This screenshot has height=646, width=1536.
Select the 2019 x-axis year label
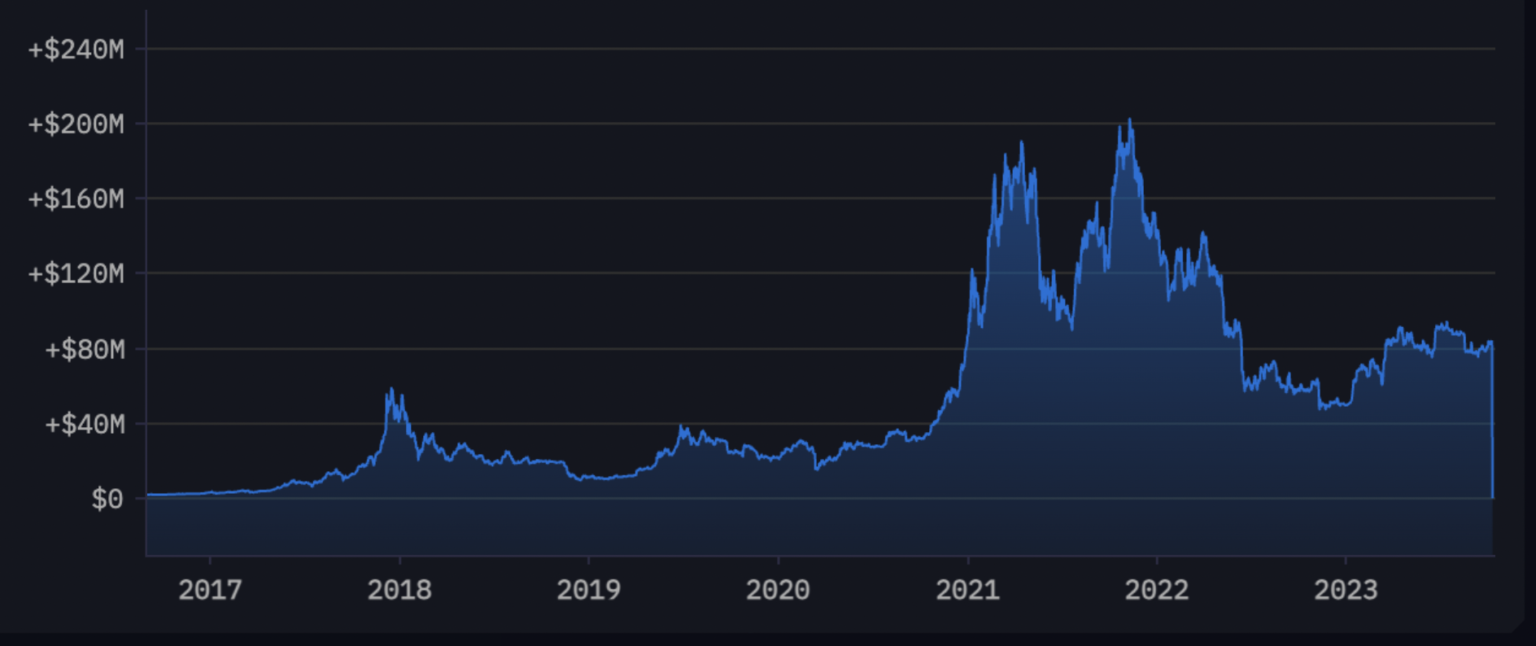(x=588, y=590)
